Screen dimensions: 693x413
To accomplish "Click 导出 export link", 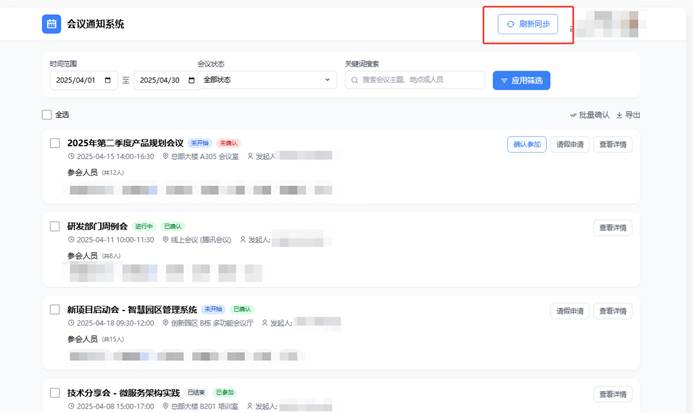I will (x=628, y=115).
